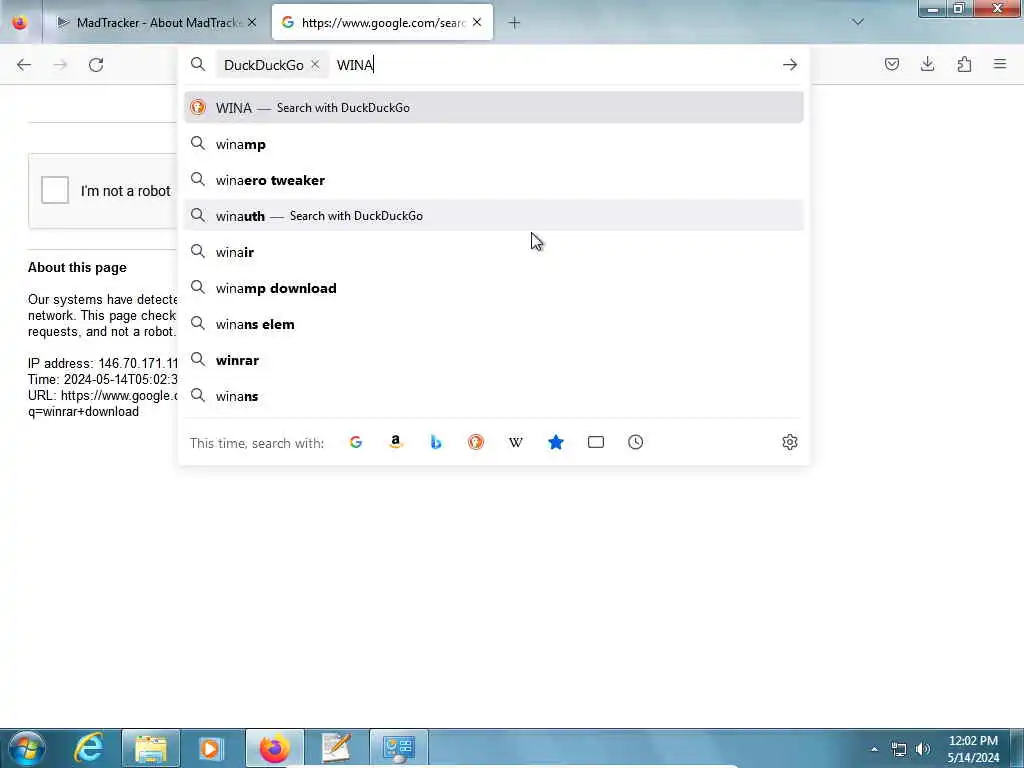Remove DuckDuckGo search mode chip

click(x=315, y=65)
